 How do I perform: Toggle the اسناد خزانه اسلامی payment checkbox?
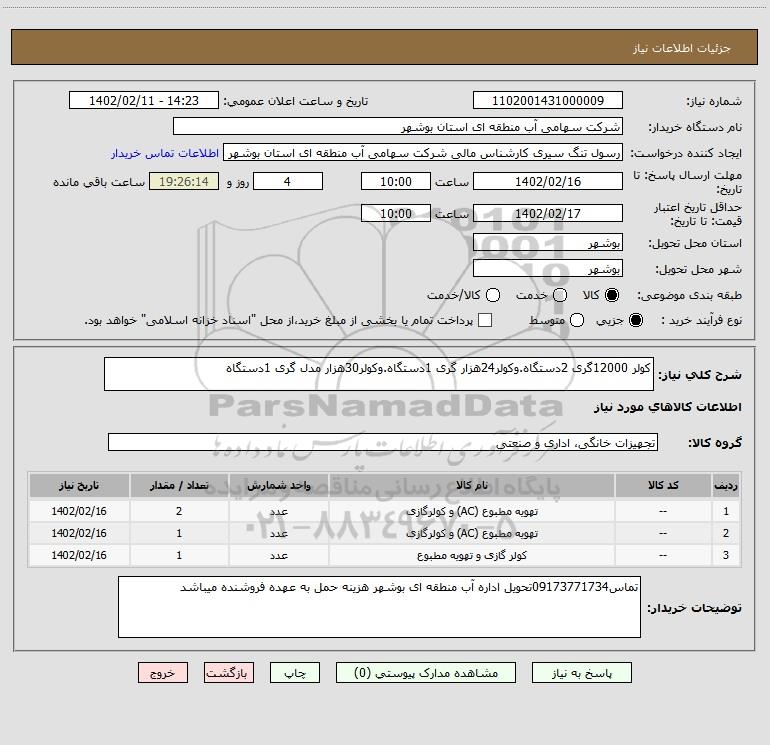[x=485, y=320]
